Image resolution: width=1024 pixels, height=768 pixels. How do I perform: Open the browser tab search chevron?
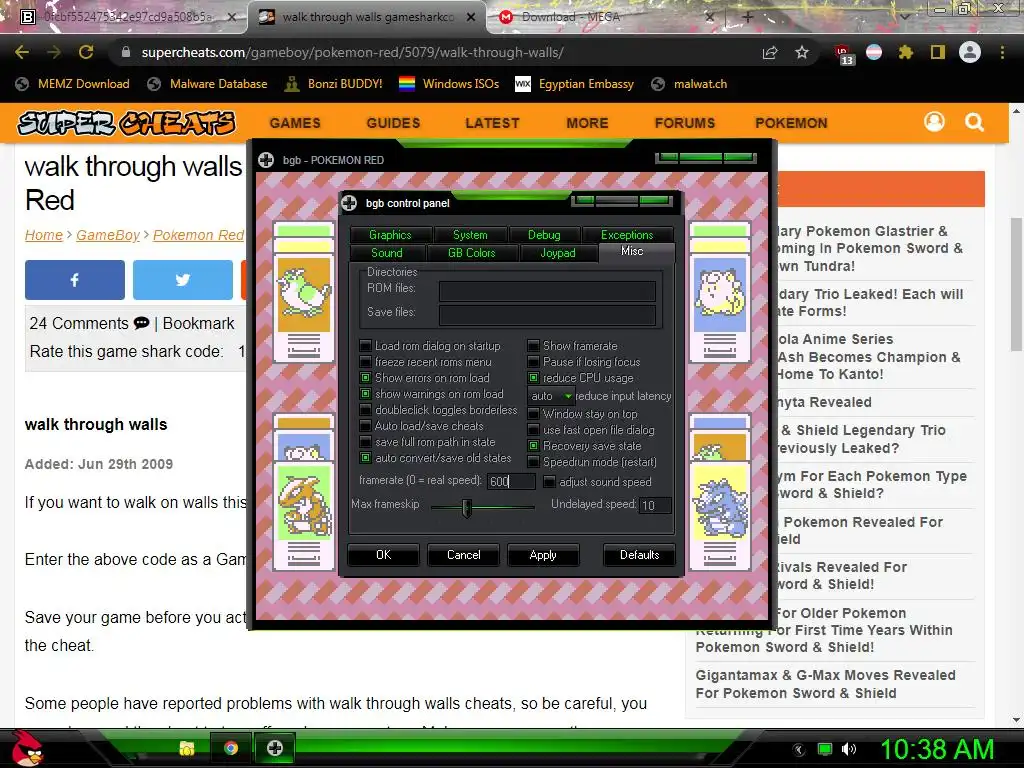904,17
